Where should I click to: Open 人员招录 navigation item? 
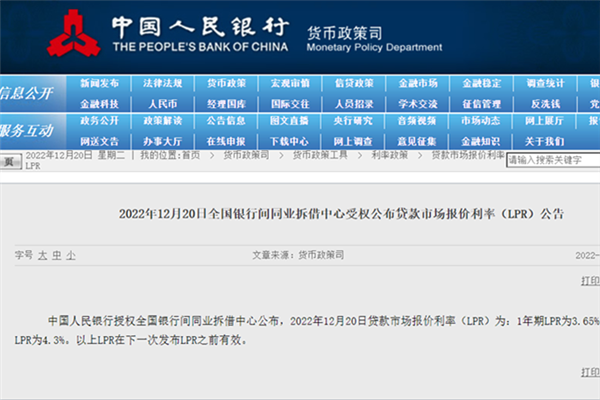(354, 104)
